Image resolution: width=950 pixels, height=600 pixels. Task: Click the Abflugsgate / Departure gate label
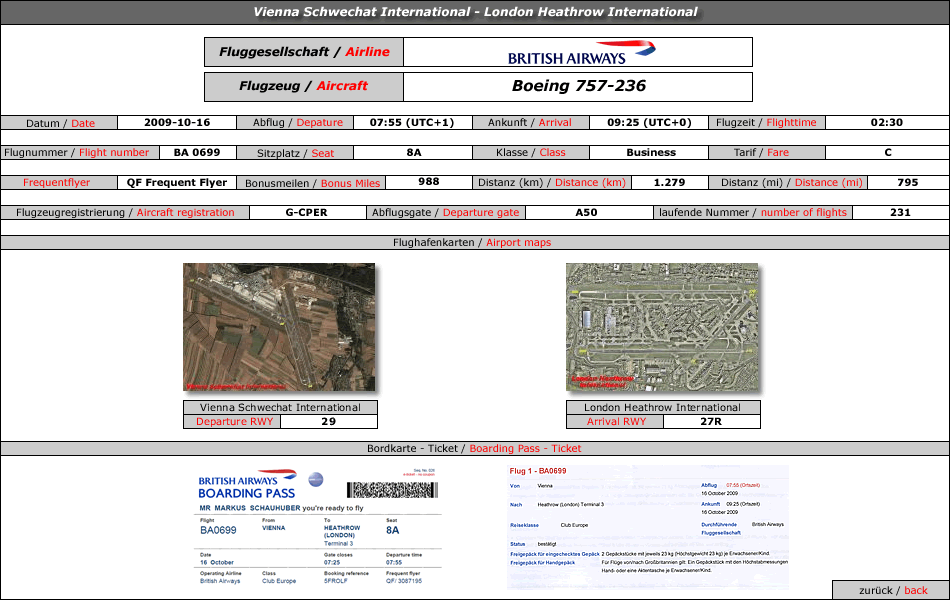446,213
